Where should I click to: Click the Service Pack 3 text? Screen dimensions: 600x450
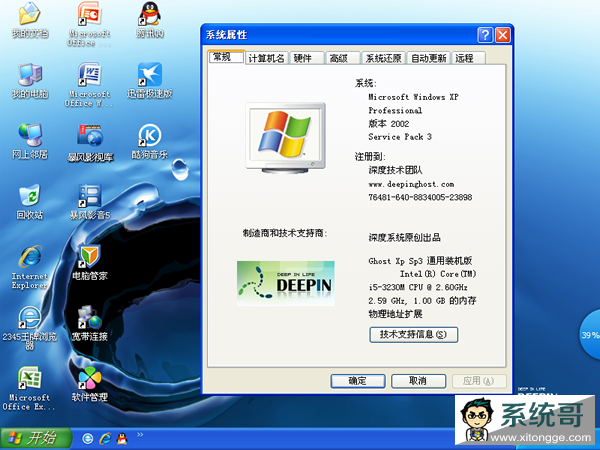point(400,137)
